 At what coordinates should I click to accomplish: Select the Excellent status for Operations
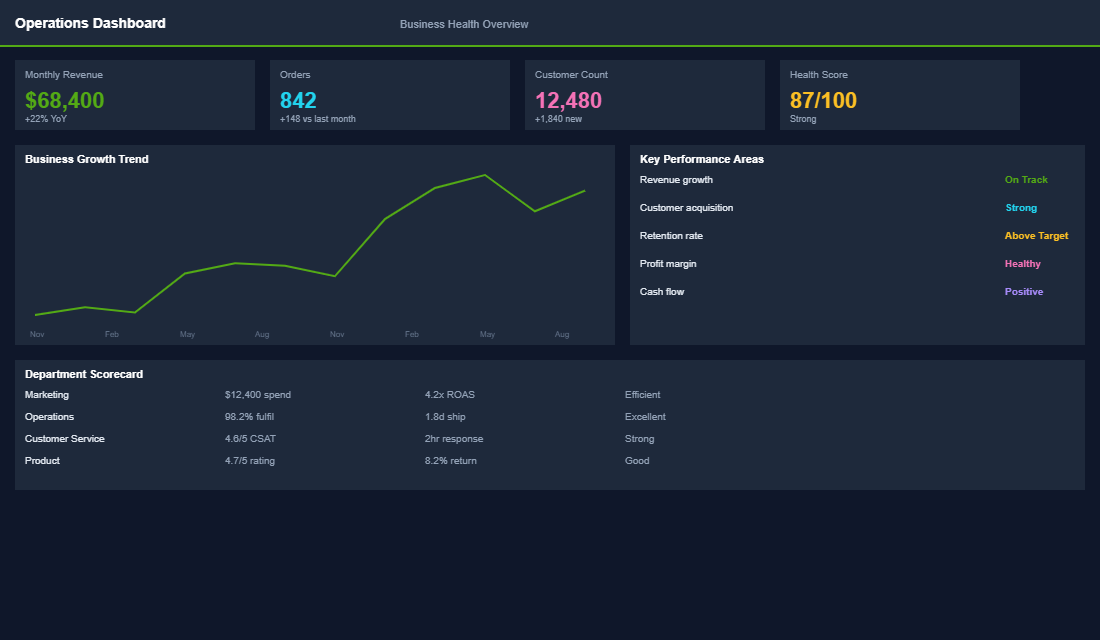pos(645,416)
